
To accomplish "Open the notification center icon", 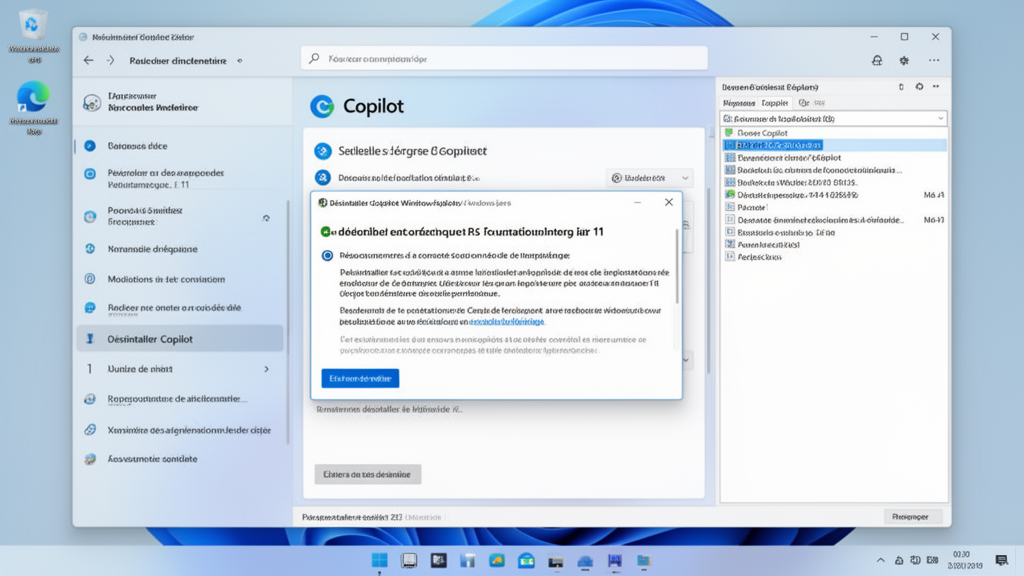I will click(1001, 560).
